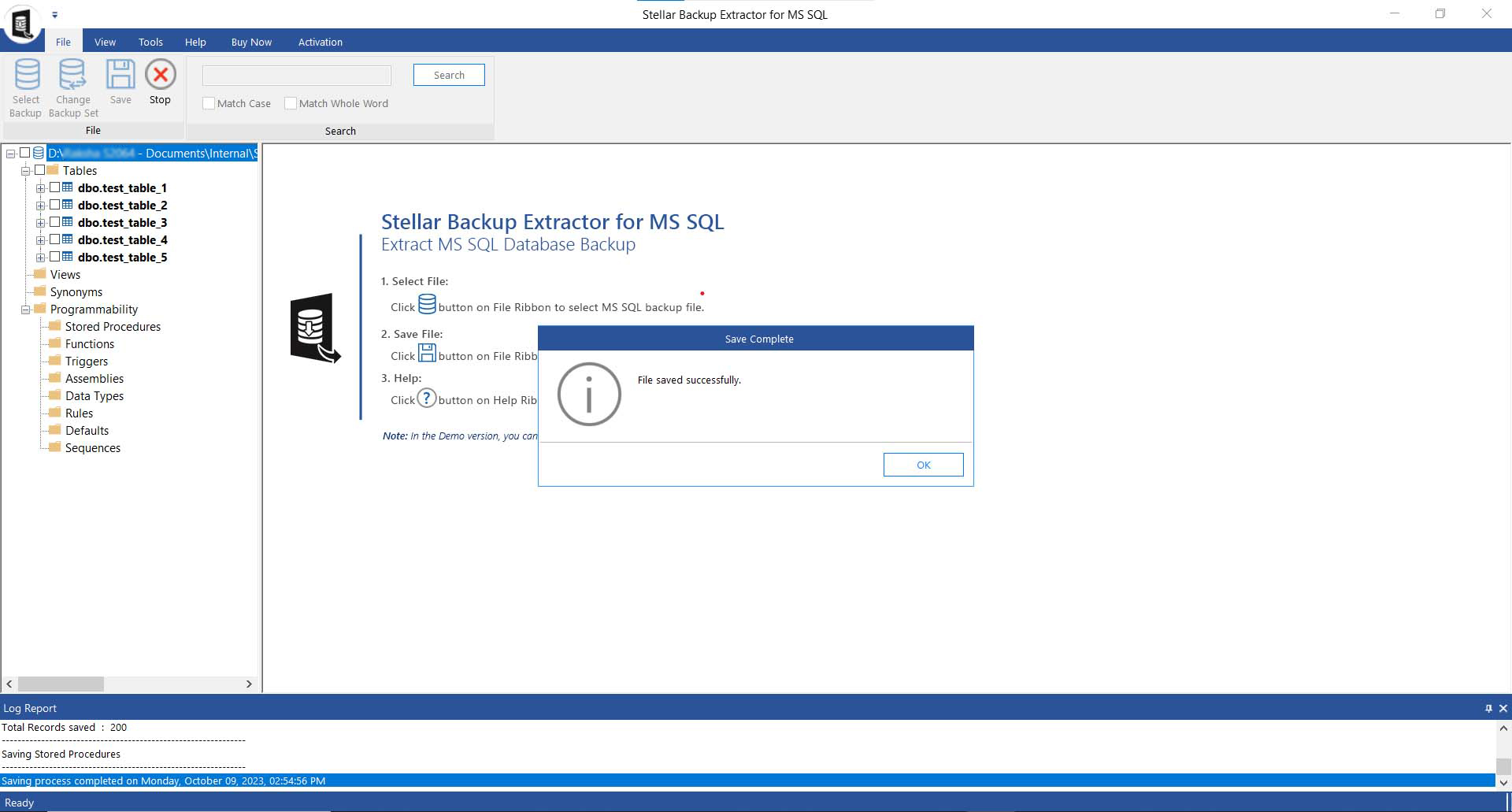Open the View ribbon tab
Image resolution: width=1512 pixels, height=812 pixels.
(105, 42)
